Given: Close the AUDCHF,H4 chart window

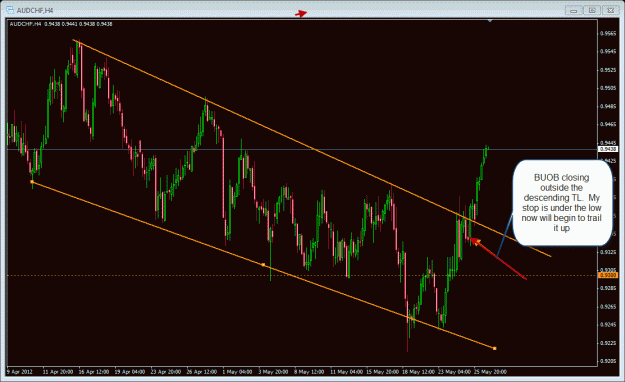Looking at the screenshot, I should [611, 10].
